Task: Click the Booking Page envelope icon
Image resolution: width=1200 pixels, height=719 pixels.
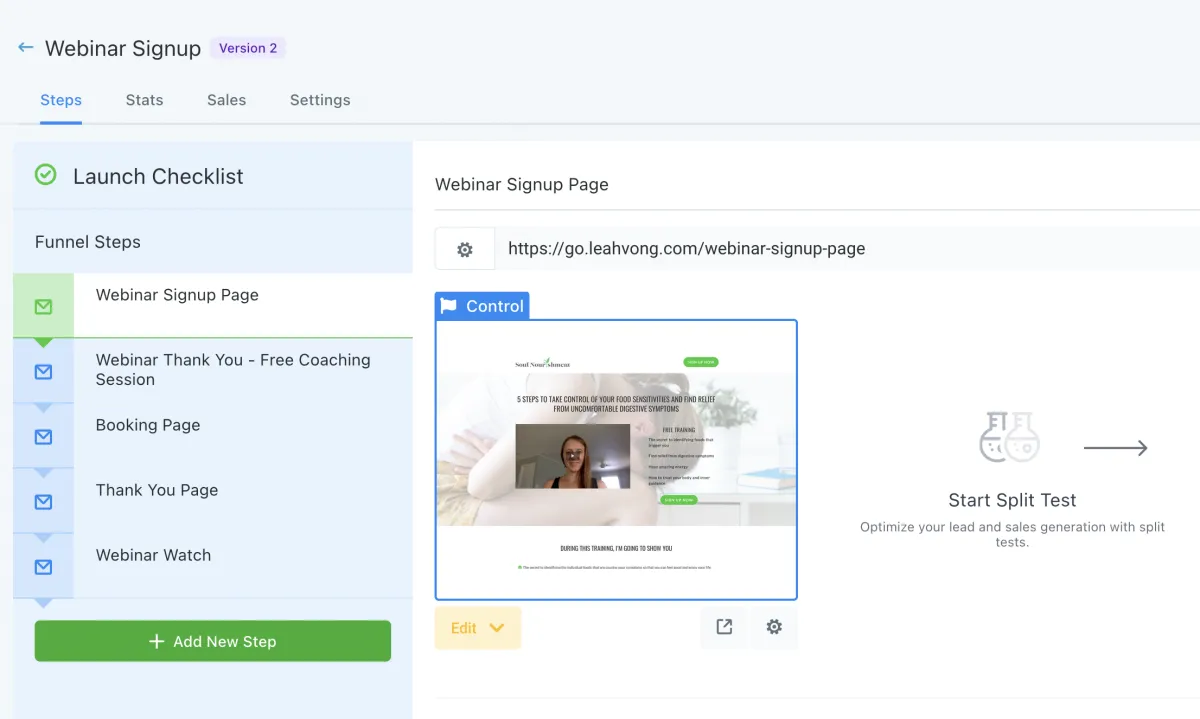Action: click(x=43, y=437)
